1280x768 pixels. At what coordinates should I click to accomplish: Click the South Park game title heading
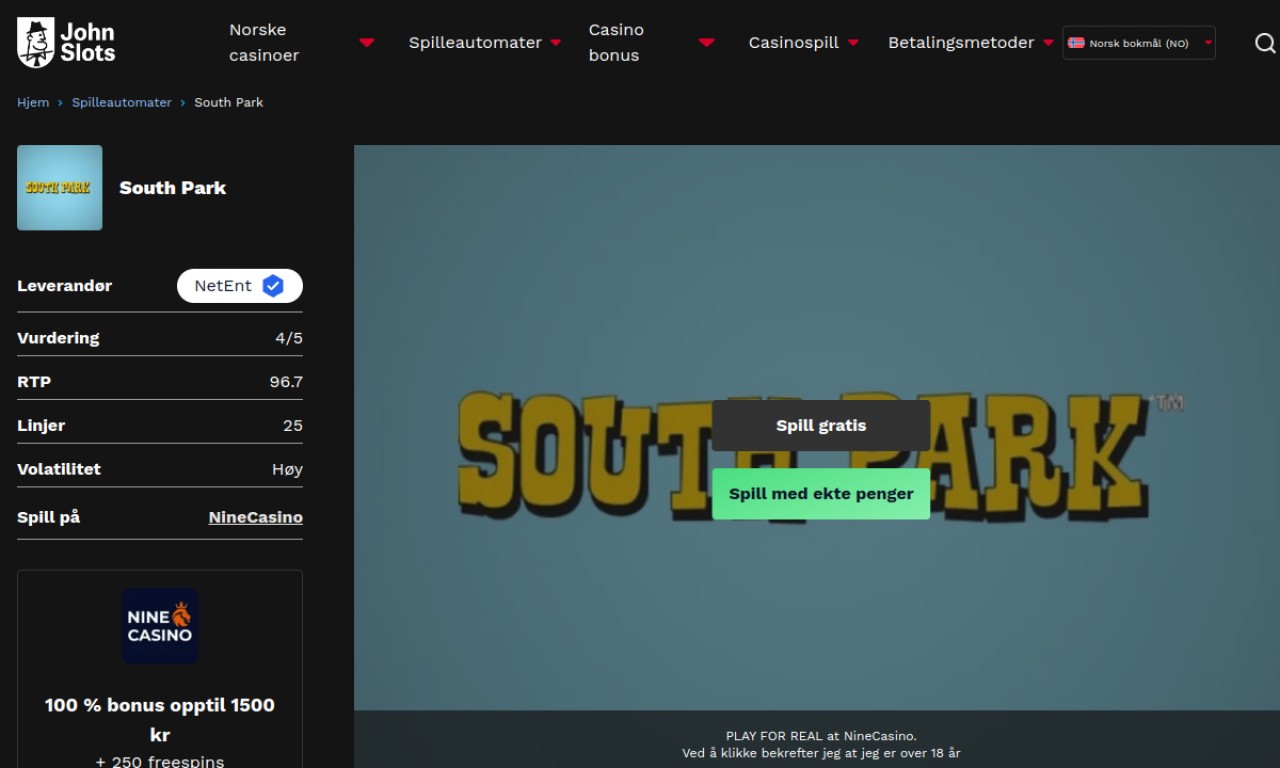[173, 188]
